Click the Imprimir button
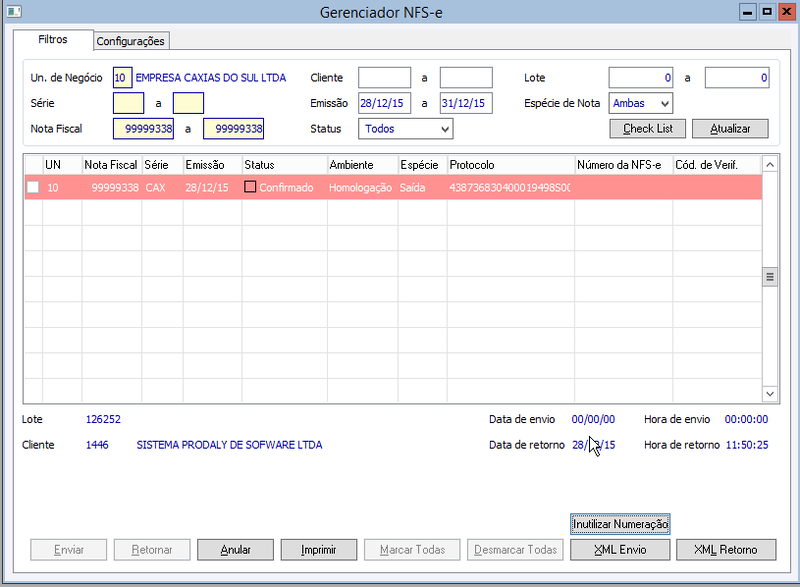 pos(319,550)
